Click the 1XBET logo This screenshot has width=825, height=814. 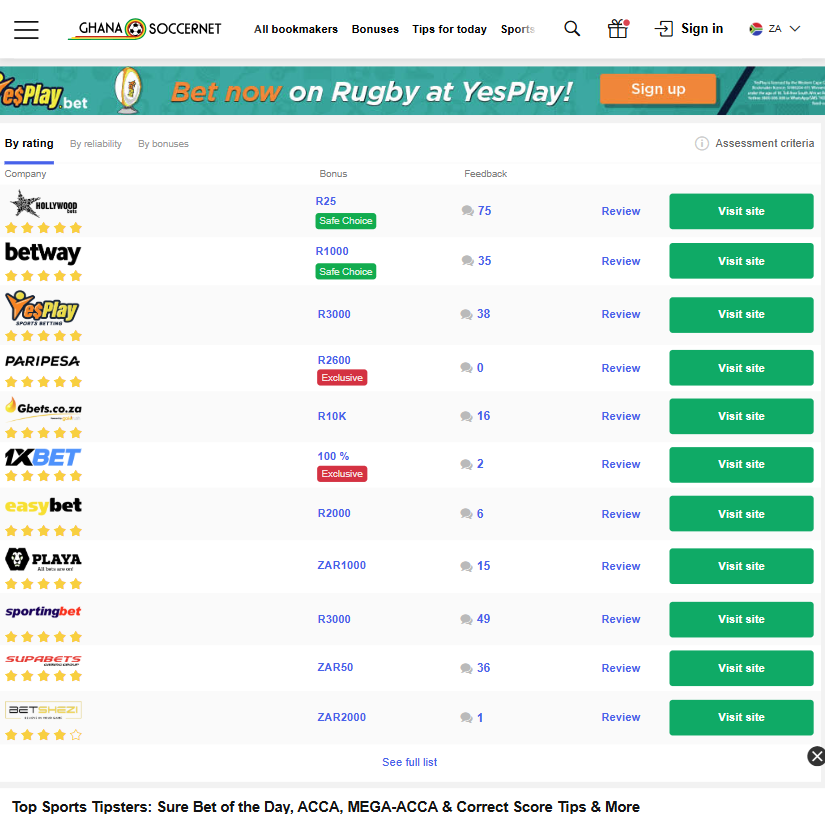tap(43, 457)
